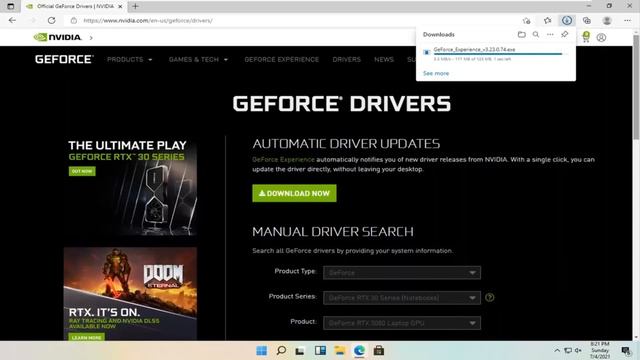Open the DOOM Eternal promo image
Image resolution: width=640 pixels, height=360 pixels.
point(131,293)
